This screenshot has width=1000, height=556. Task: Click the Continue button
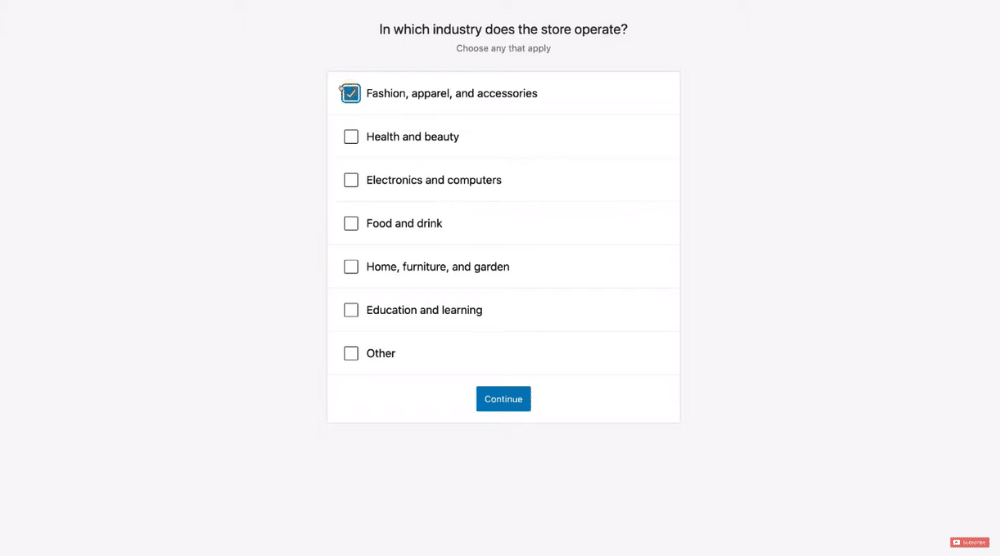pyautogui.click(x=503, y=399)
